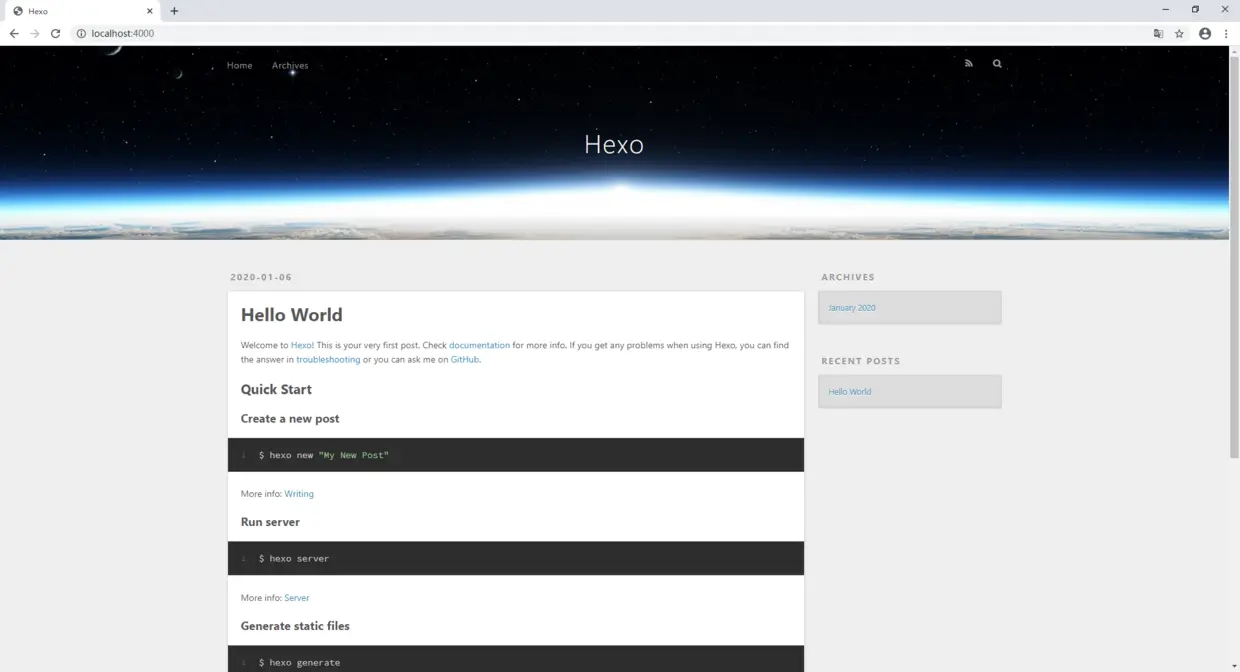Restore down the browser window
The width and height of the screenshot is (1240, 672).
[x=1195, y=10]
